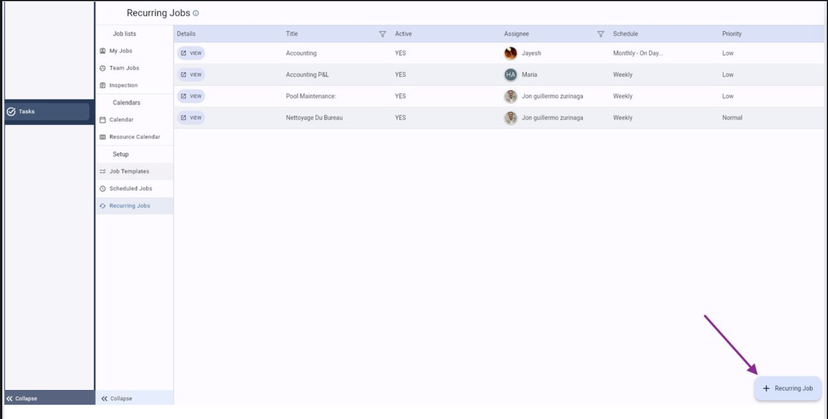Sort by the Priority column header
This screenshot has width=828, height=419.
coord(732,34)
